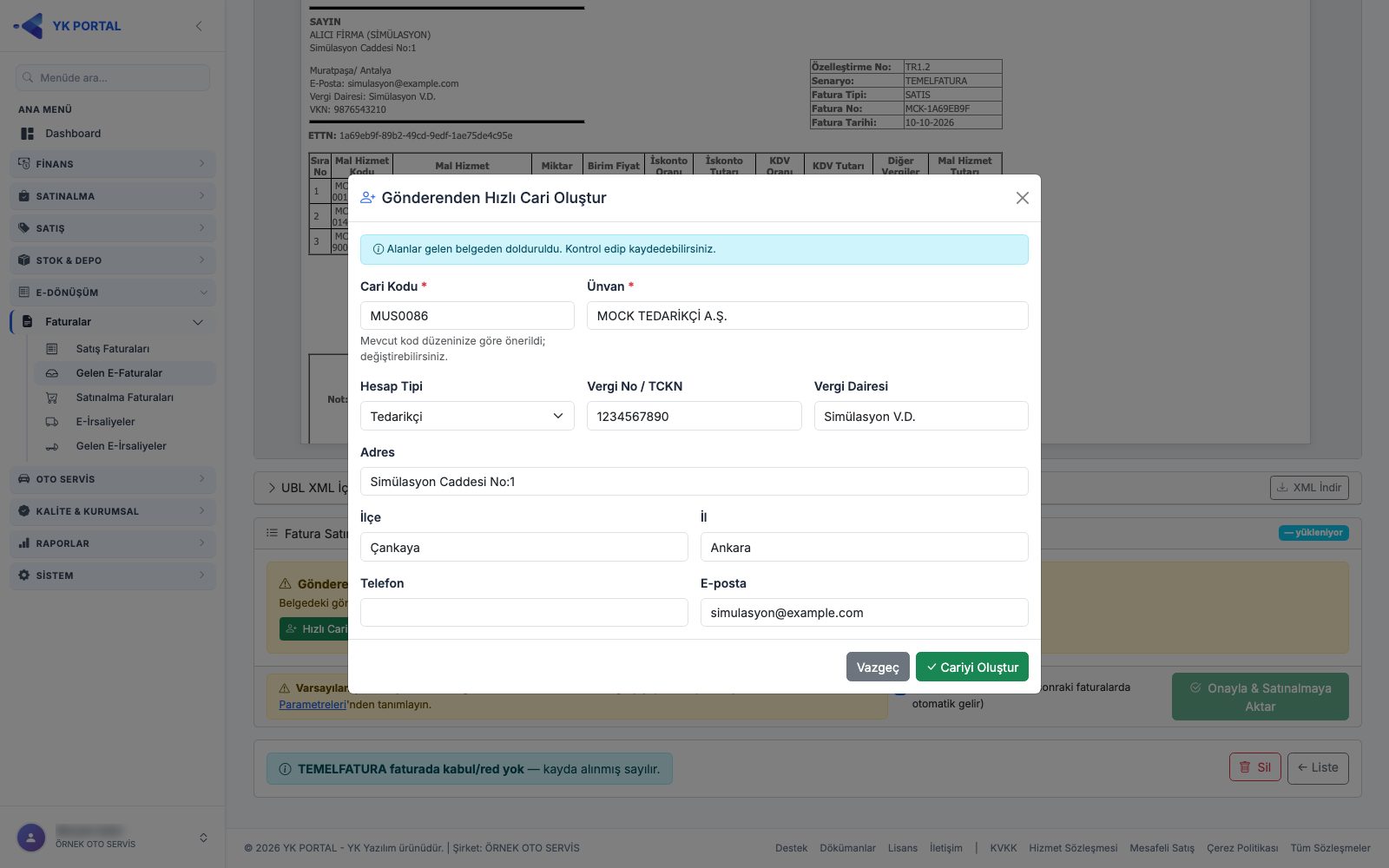The height and width of the screenshot is (868, 1389).
Task: Edit the Ünvan field
Action: pos(807,316)
